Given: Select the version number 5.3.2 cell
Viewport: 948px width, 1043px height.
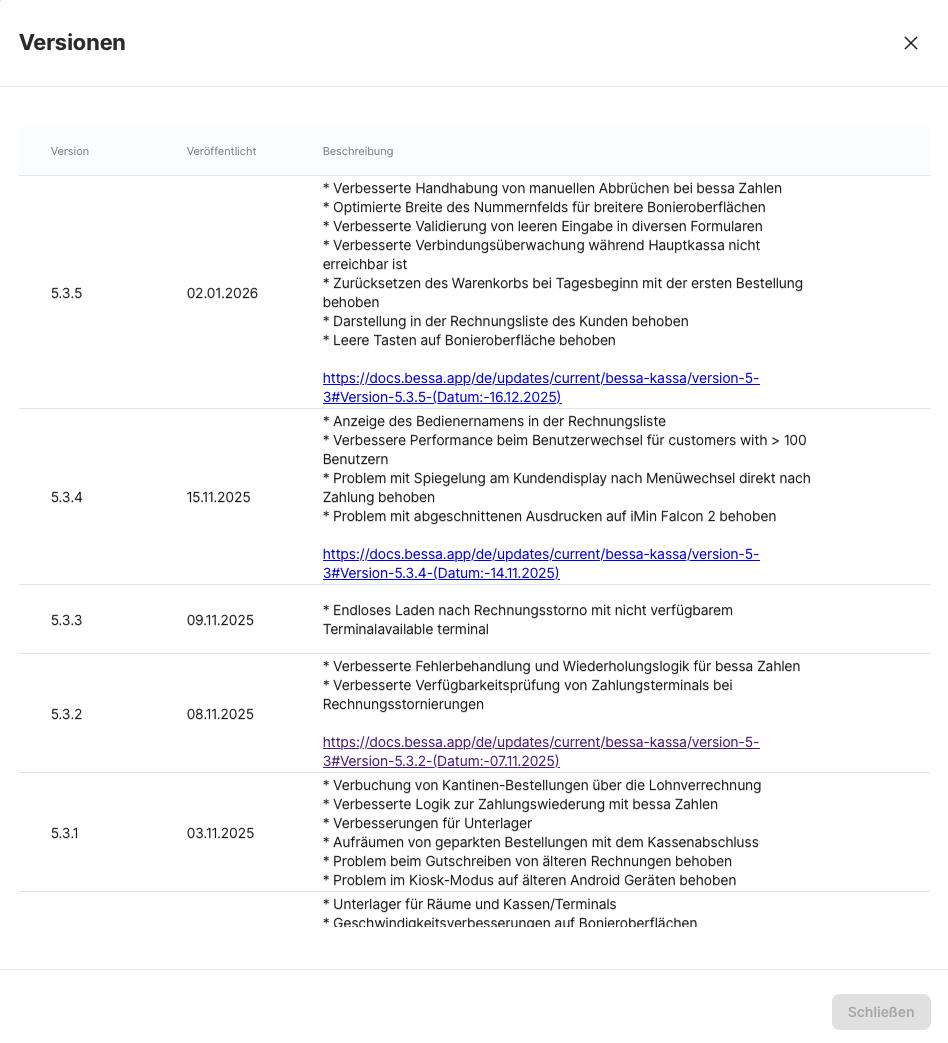Looking at the screenshot, I should tap(67, 714).
